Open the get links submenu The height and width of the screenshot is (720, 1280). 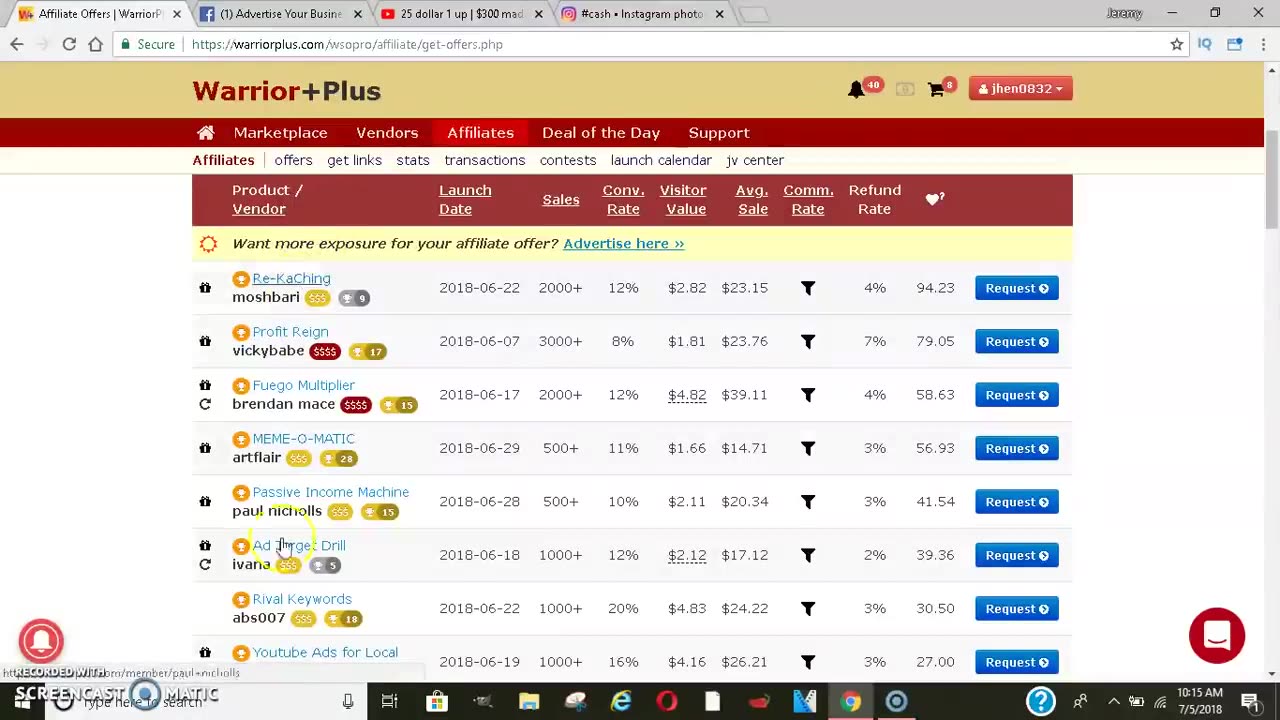pyautogui.click(x=354, y=160)
